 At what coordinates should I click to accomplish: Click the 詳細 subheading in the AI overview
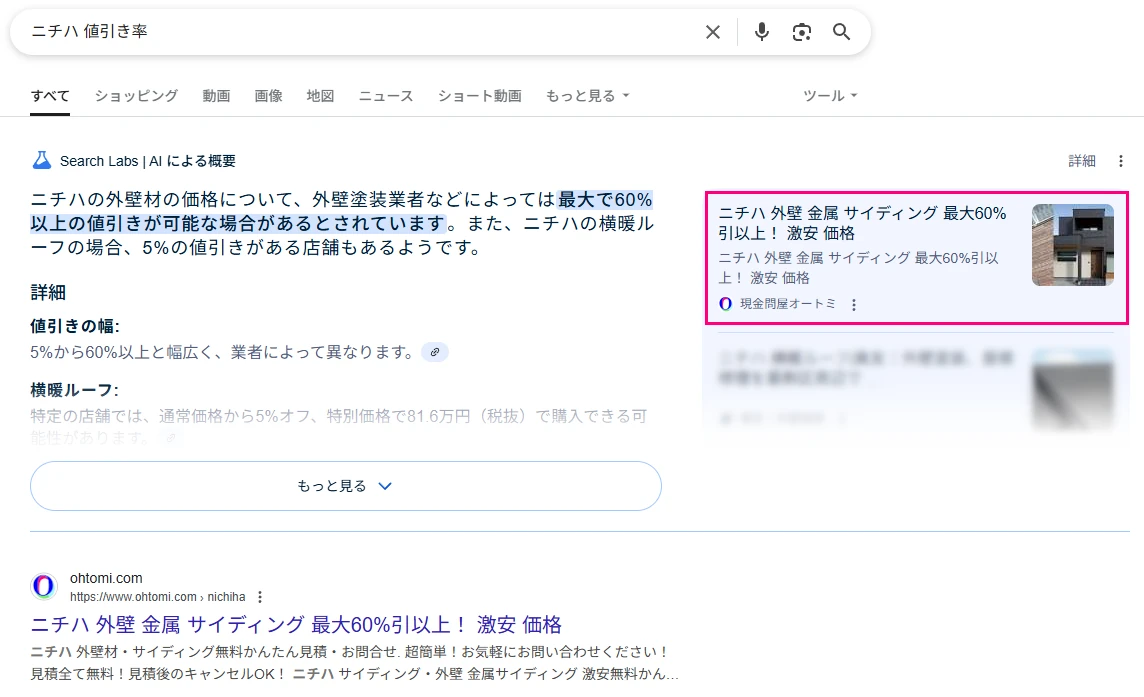48,293
